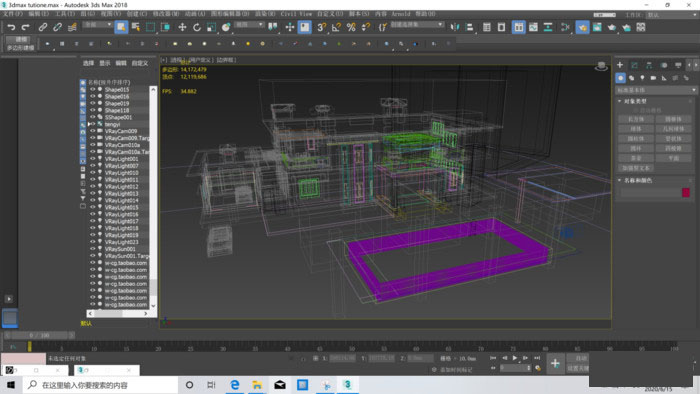This screenshot has width=700, height=394.
Task: Open the Curve Editor icon
Action: click(533, 27)
